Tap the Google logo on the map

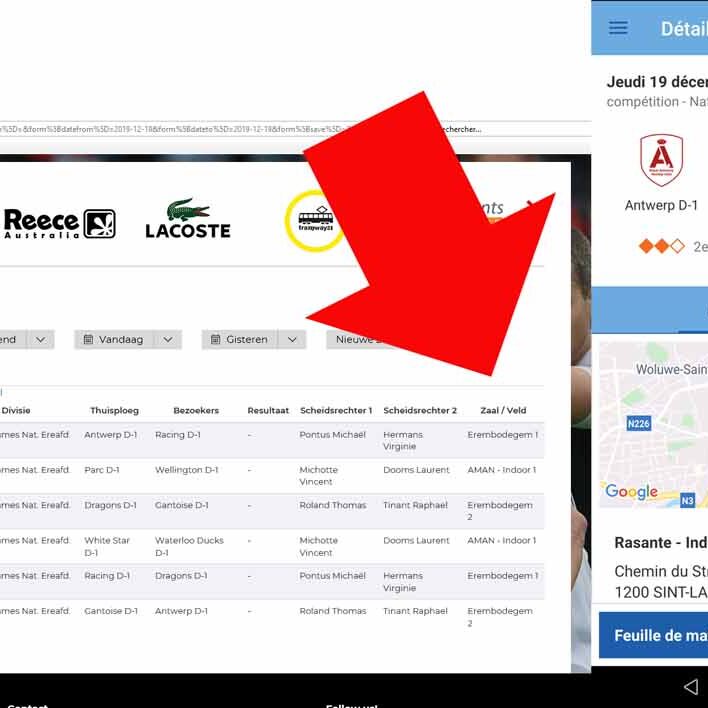pyautogui.click(x=631, y=491)
